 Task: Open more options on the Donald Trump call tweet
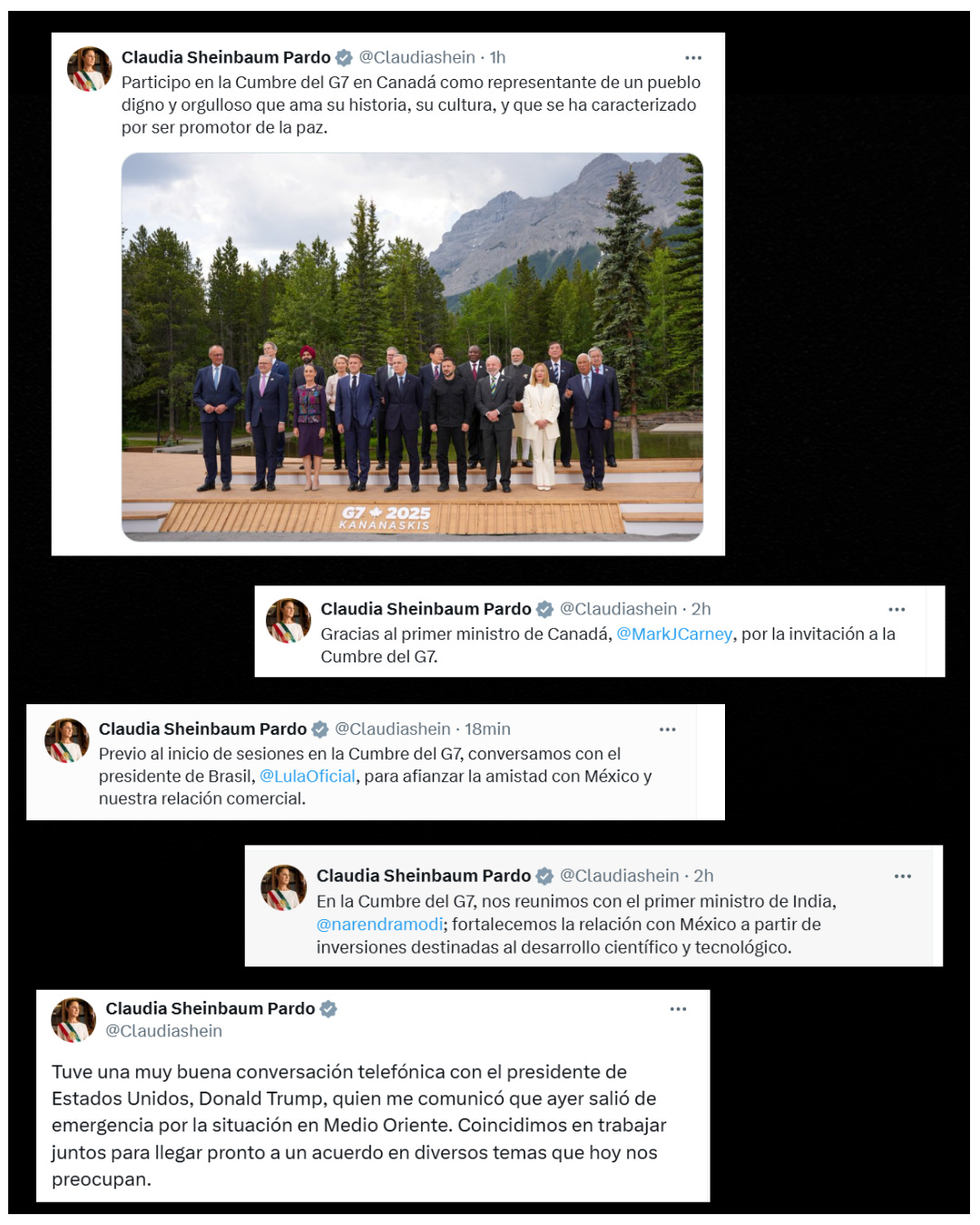point(678,1009)
